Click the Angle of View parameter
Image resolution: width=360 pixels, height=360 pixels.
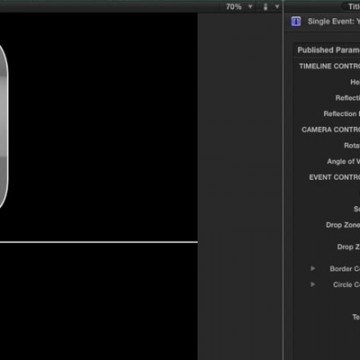click(x=343, y=161)
